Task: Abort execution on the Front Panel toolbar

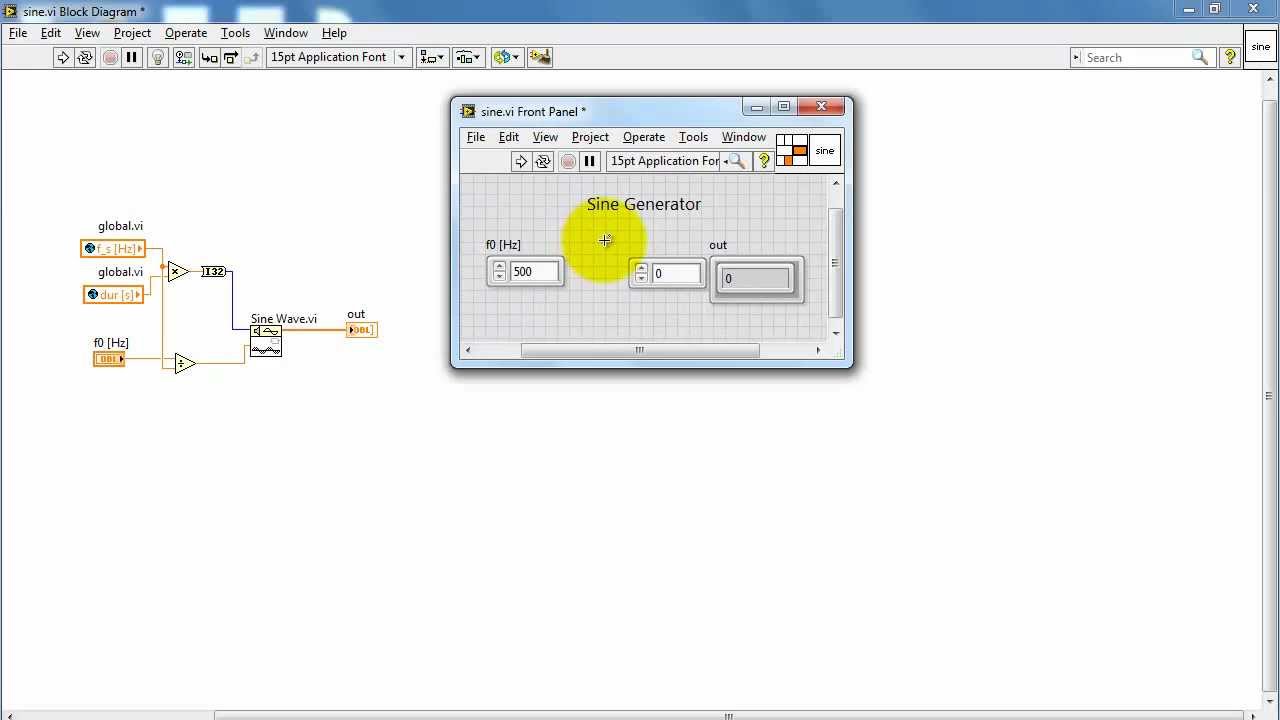Action: 568,161
